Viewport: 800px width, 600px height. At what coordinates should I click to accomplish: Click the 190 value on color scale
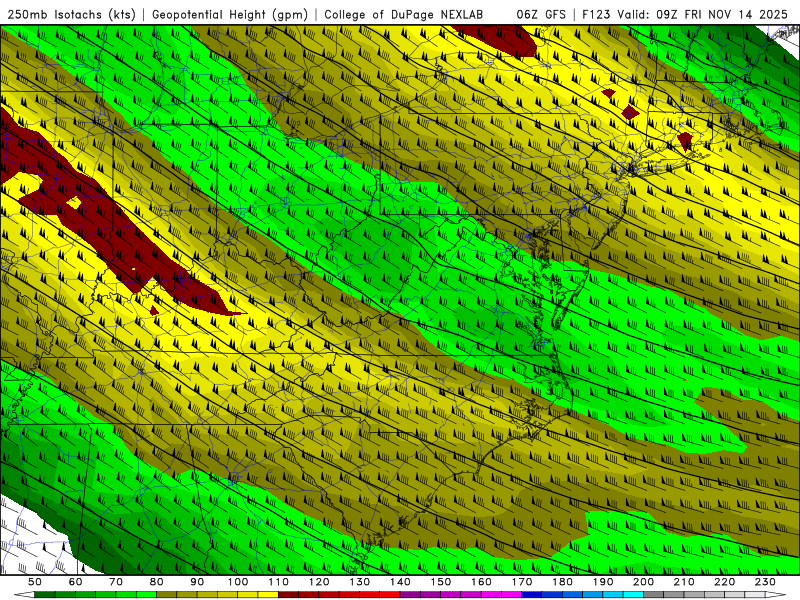pos(603,582)
